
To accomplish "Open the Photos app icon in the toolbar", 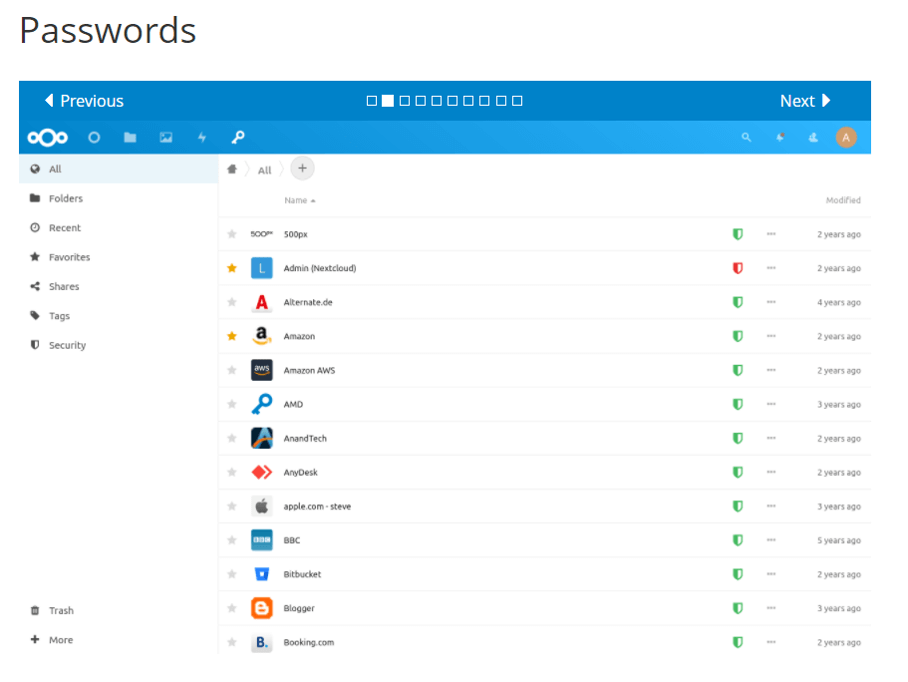I will 166,137.
